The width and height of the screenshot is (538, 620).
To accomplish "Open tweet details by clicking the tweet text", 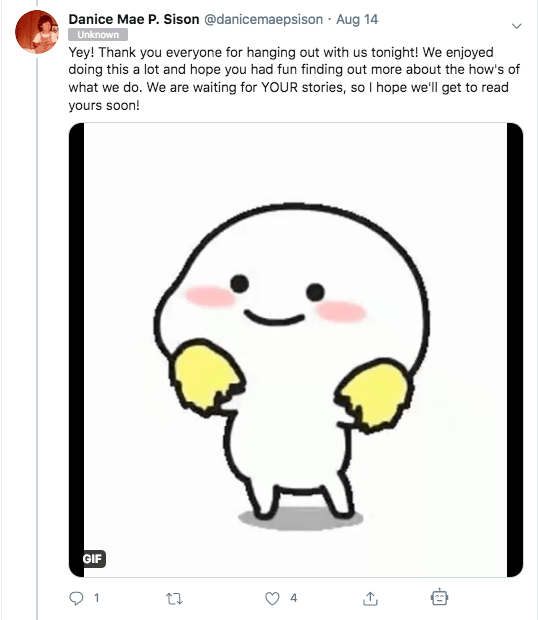I will 294,79.
